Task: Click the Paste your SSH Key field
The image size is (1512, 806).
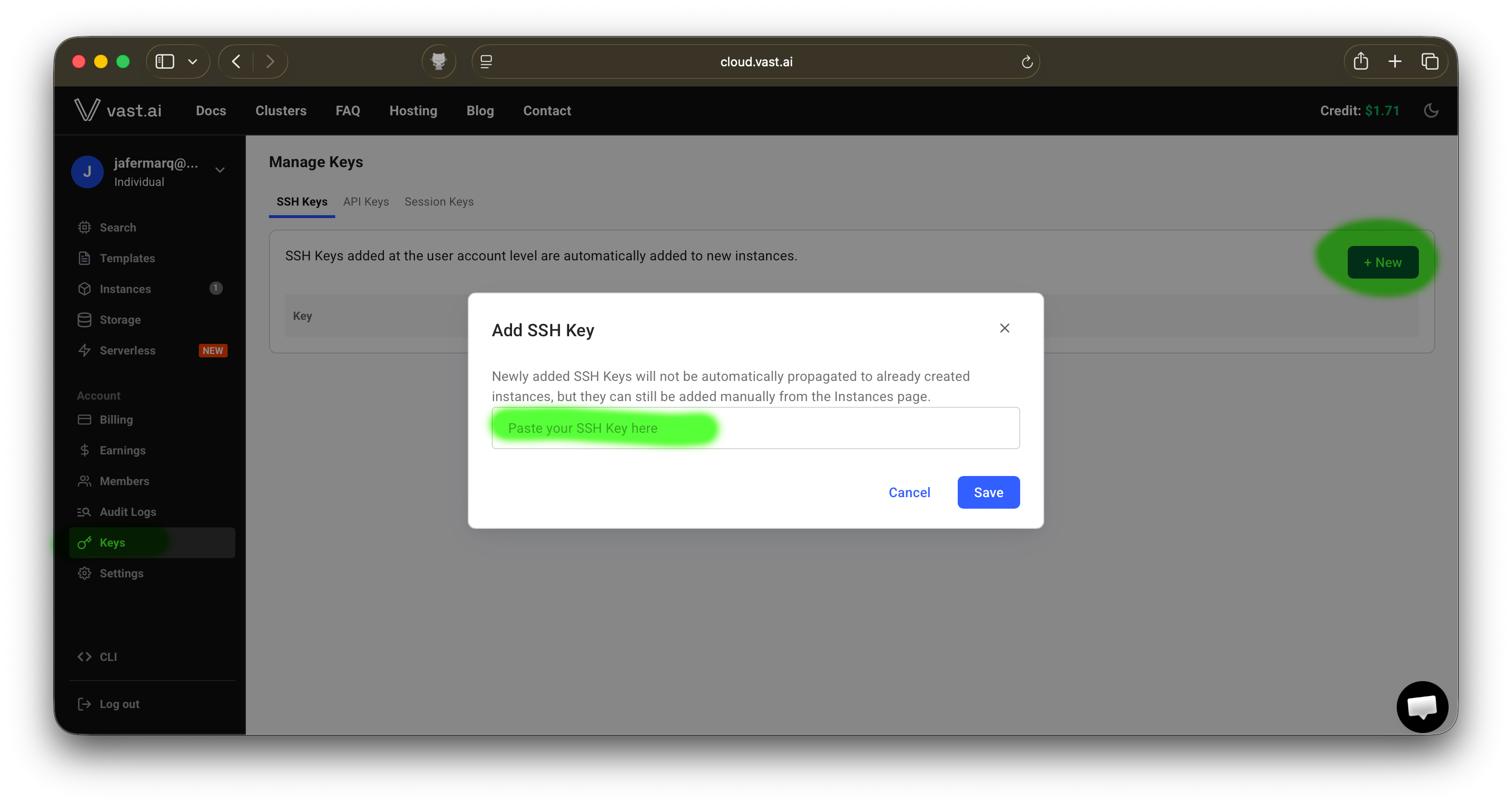Action: [755, 428]
